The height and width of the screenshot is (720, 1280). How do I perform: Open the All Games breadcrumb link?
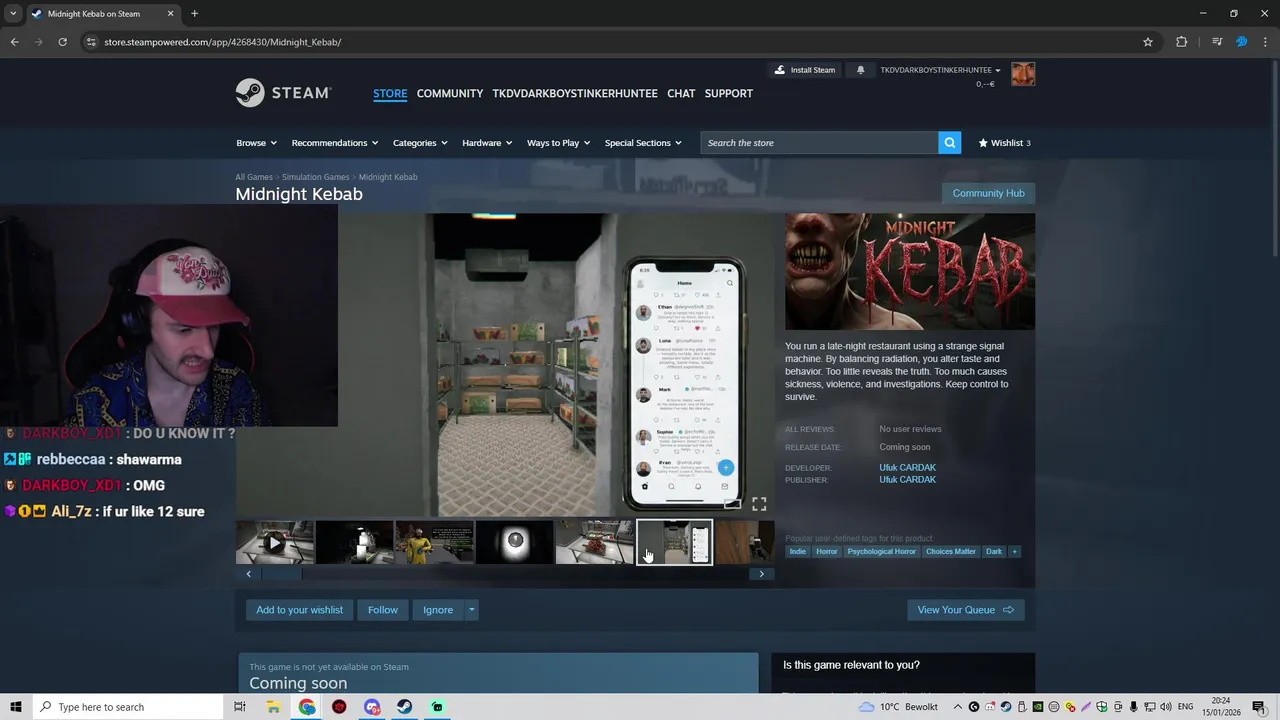click(x=254, y=177)
